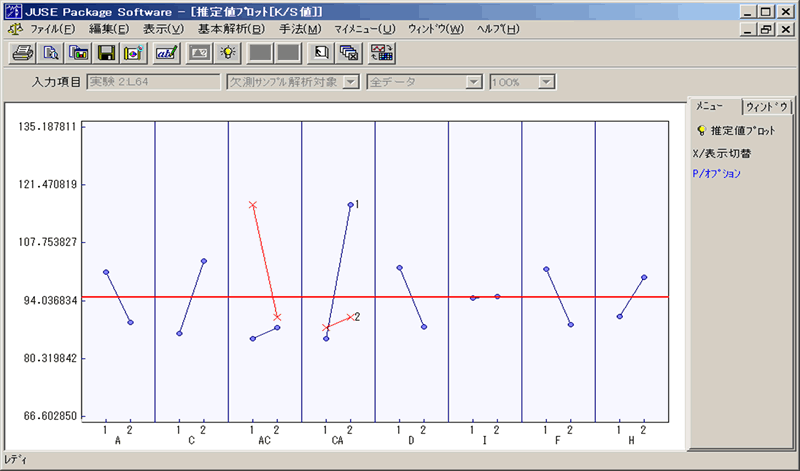Click the 入力項目 label

tap(56, 82)
